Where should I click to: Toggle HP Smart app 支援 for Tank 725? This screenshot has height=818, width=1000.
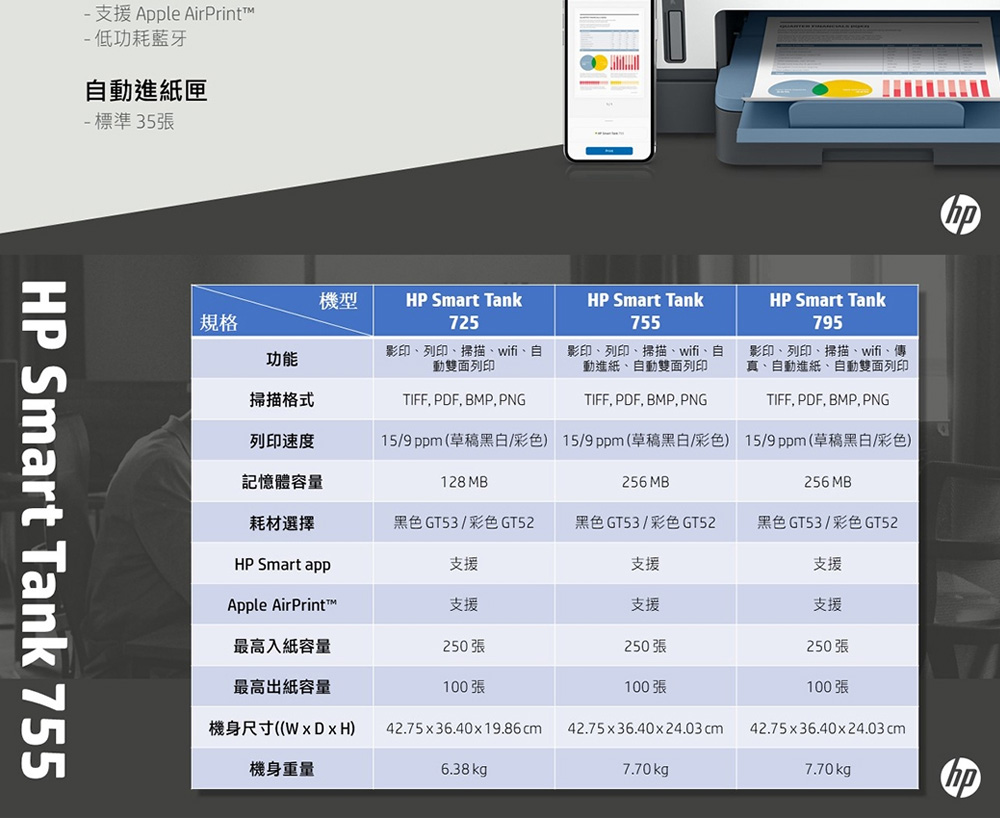(463, 563)
